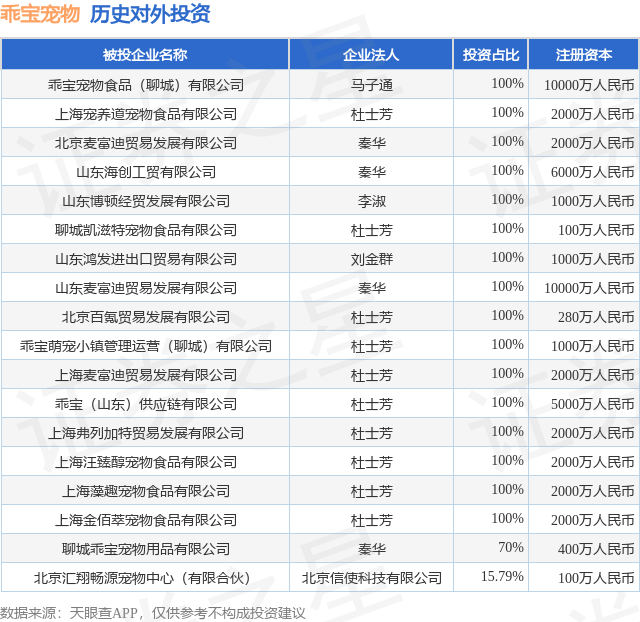
Task: Select 上海金佰萃宠物食品有限公司 company name
Action: [x=146, y=520]
